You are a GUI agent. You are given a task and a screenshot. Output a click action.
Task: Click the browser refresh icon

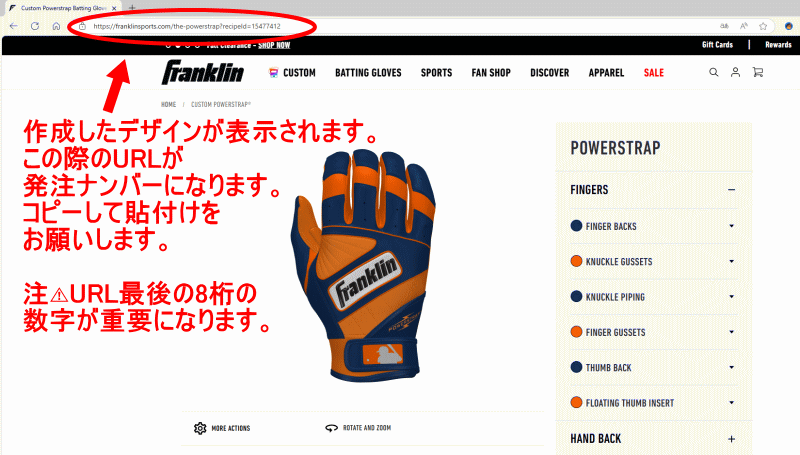click(35, 26)
